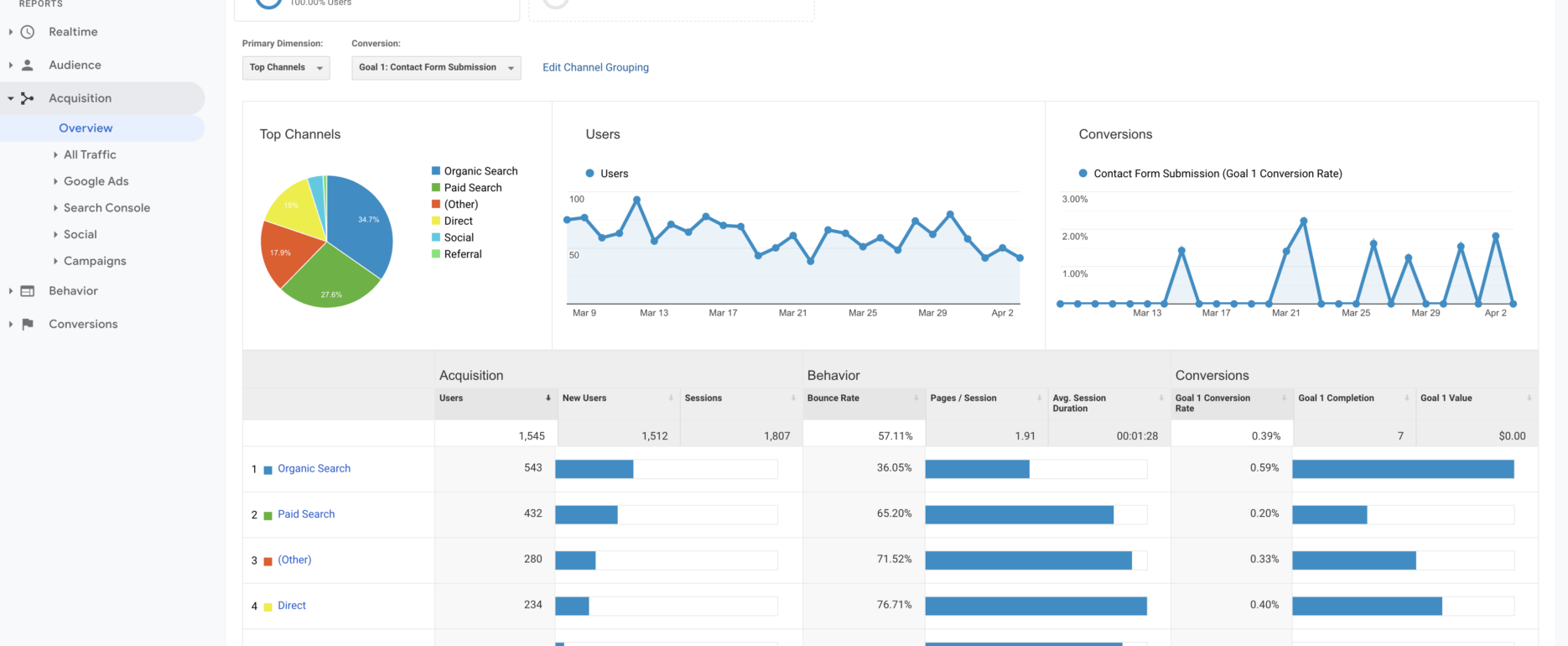
Task: Expand the Google Ads section
Action: click(x=96, y=181)
